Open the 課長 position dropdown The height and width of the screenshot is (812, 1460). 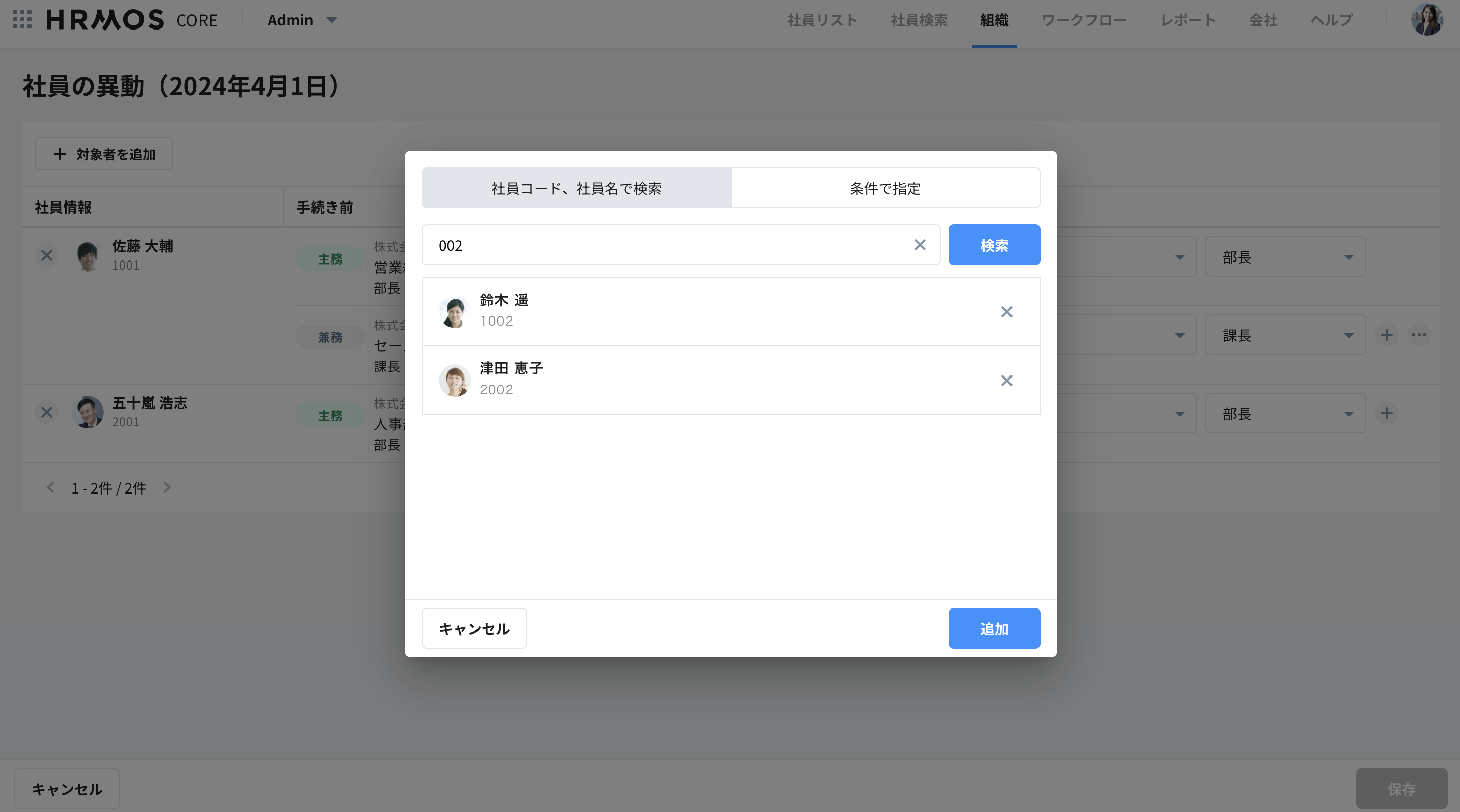point(1285,335)
